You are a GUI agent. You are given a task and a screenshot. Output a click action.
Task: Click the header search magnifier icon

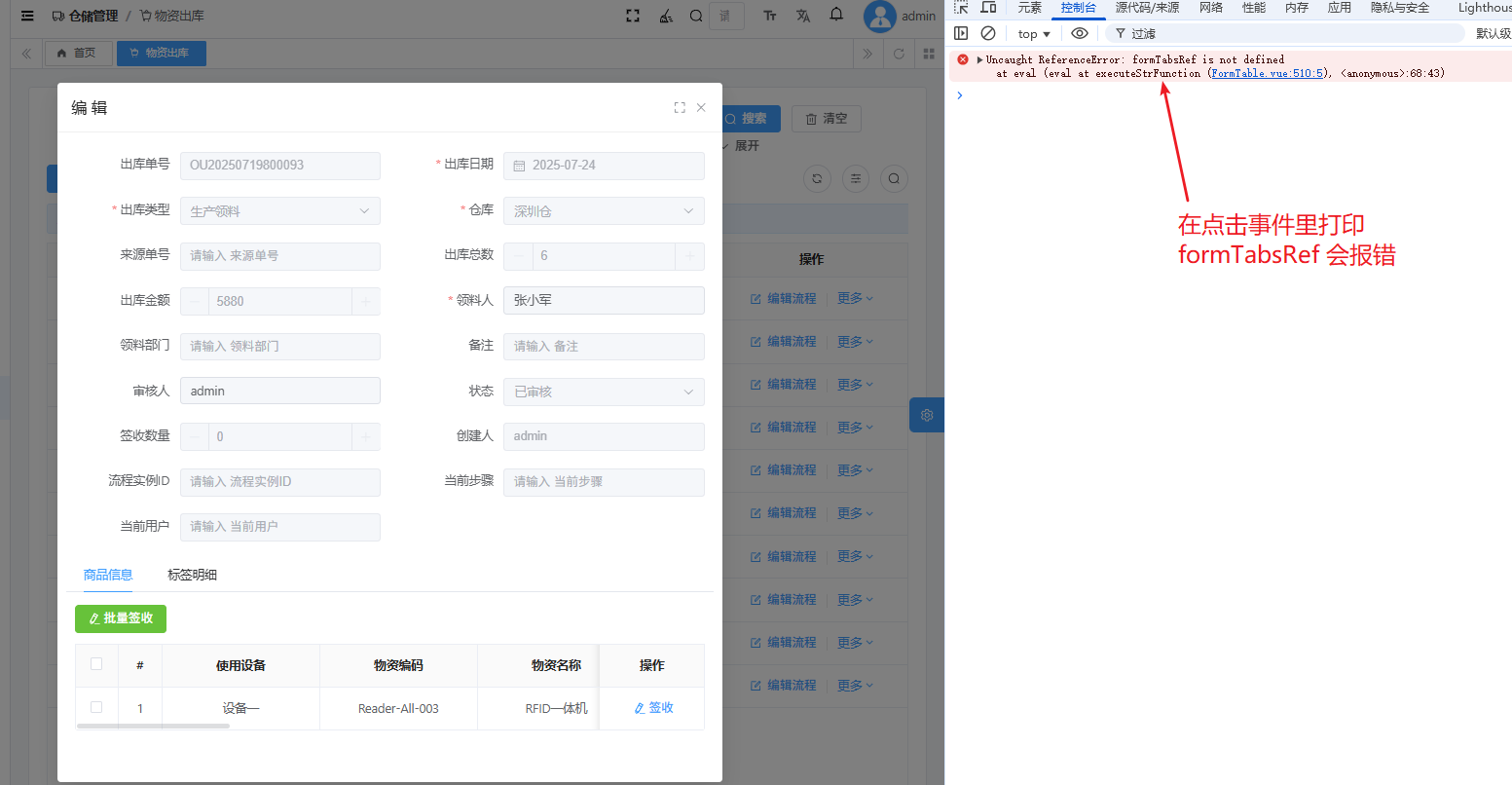(x=696, y=16)
